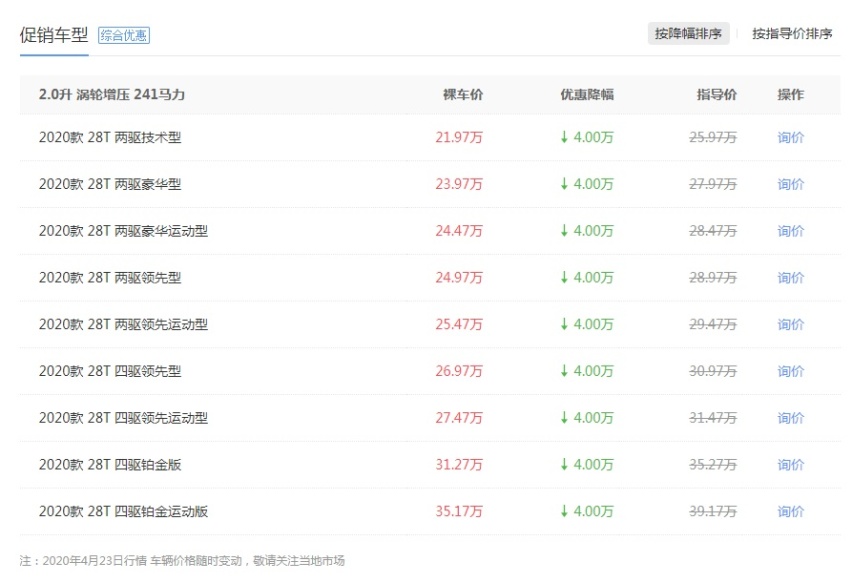This screenshot has height=583, width=852.
Task: Click the struck-through 28.97万 guide price
Action: click(x=713, y=278)
